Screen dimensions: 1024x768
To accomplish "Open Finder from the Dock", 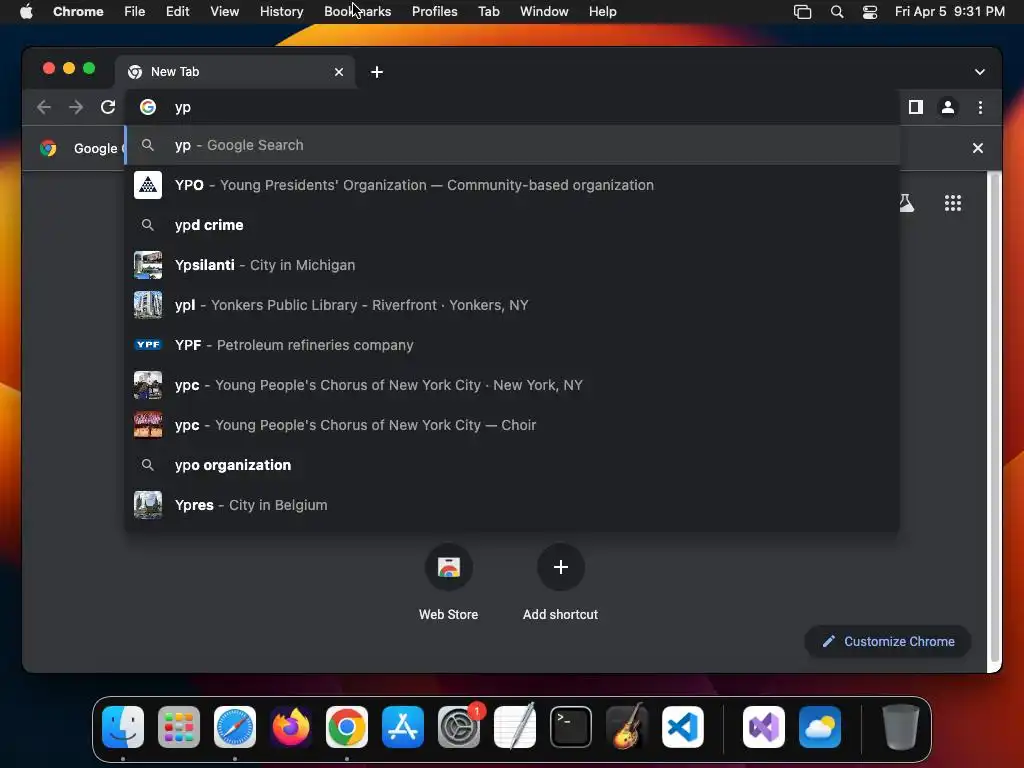I will [123, 727].
